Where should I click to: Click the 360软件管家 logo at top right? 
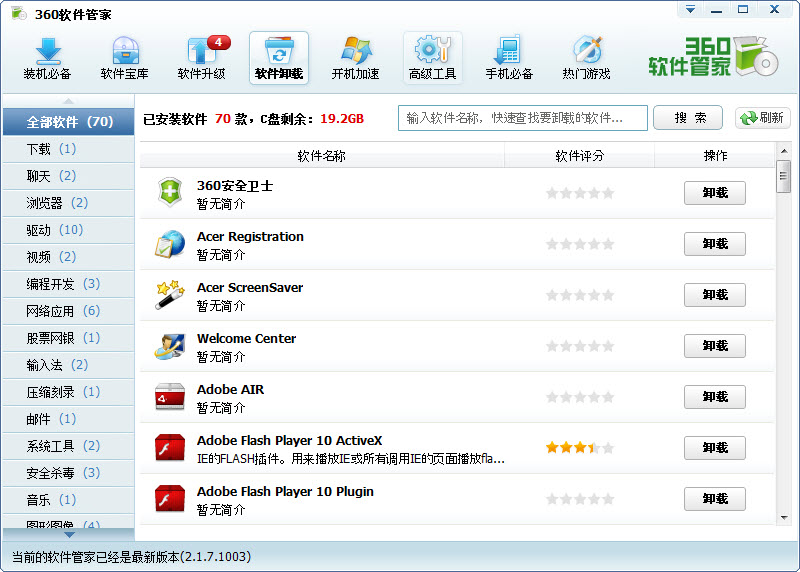click(713, 57)
